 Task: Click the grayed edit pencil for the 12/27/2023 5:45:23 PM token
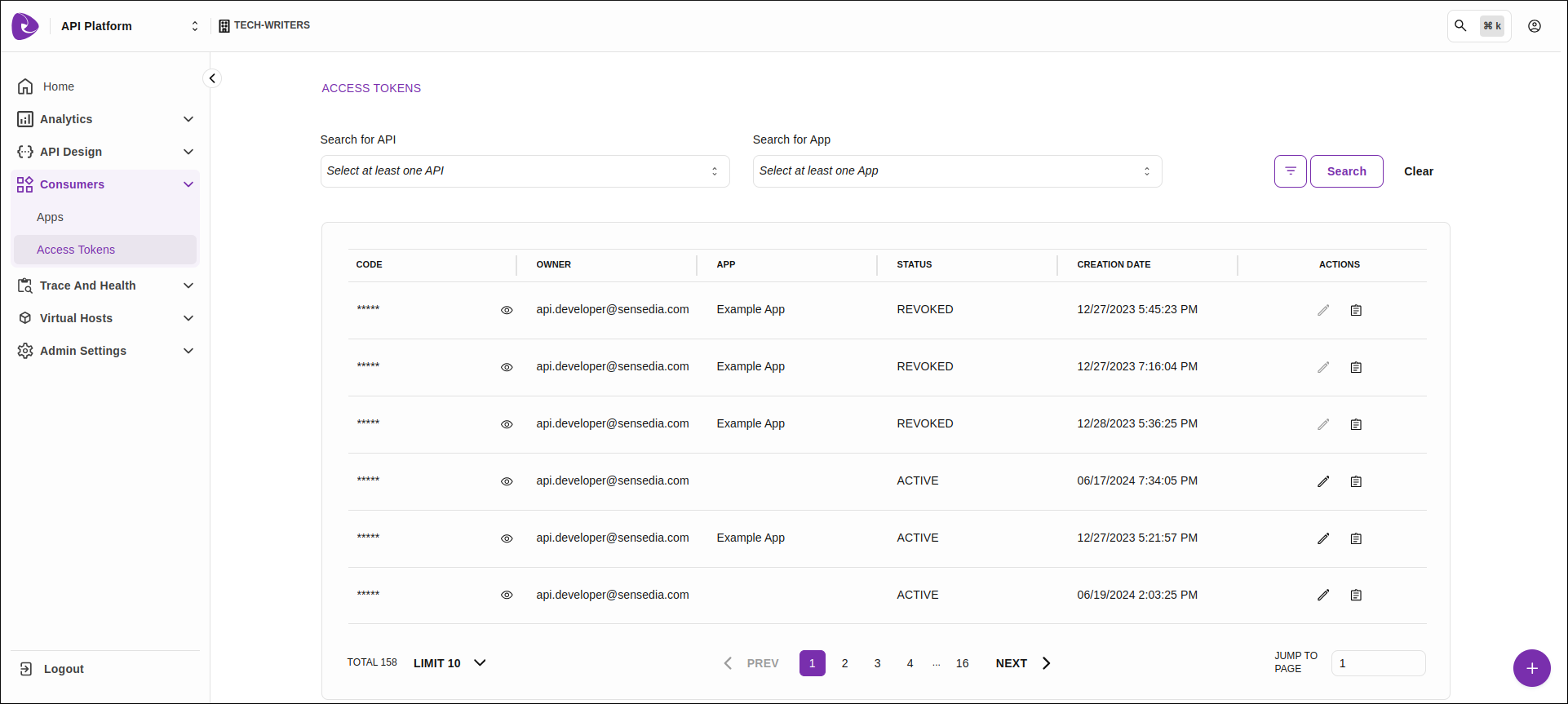[x=1323, y=310]
